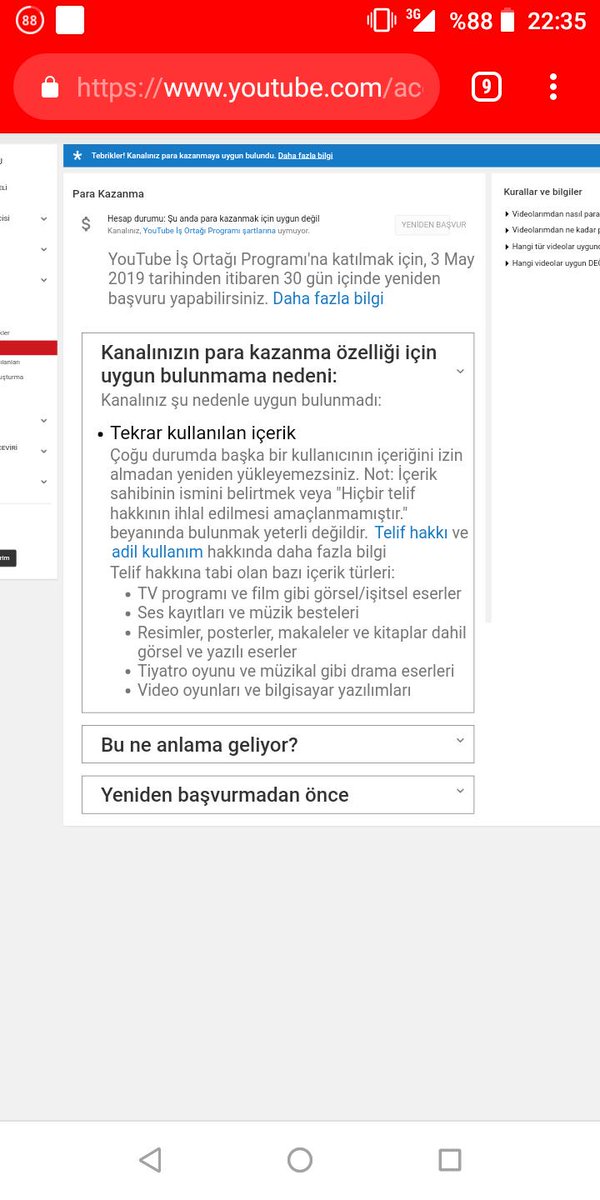Screen dimensions: 600x1200
Task: Tap the Android recent apps square button
Action: tap(450, 1160)
